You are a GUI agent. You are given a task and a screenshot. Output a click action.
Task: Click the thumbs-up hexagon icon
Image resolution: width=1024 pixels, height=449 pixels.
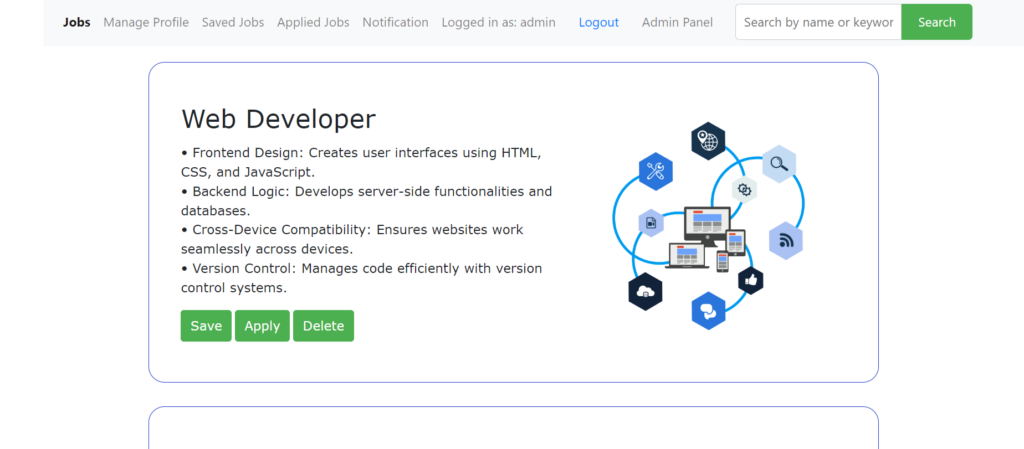click(751, 281)
